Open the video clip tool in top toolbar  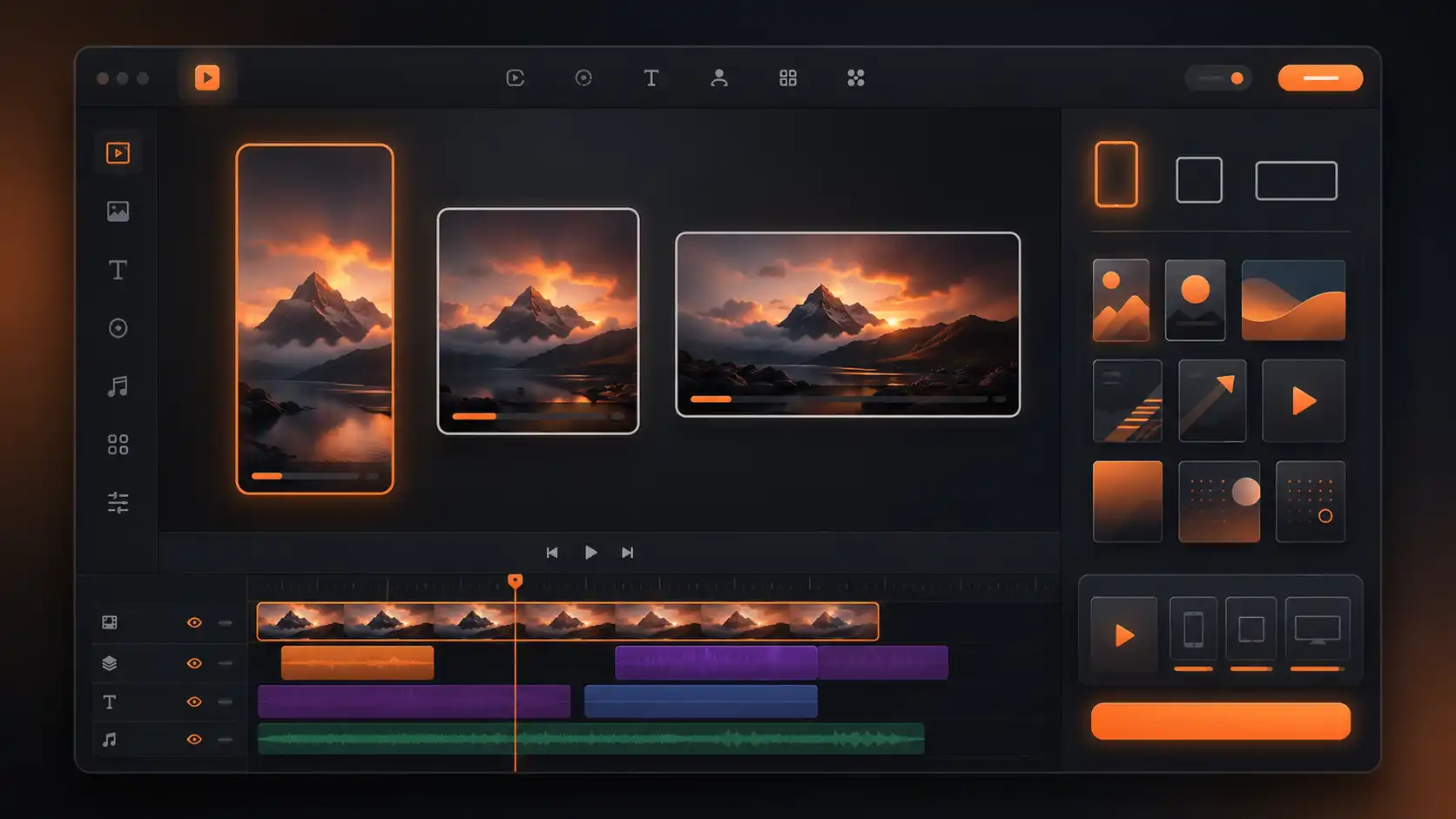tap(516, 77)
